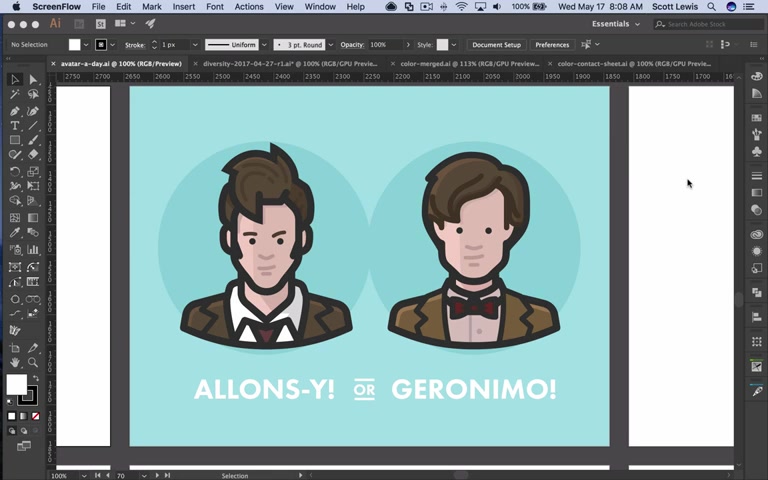Go to next artboard arrow
The height and width of the screenshot is (480, 768).
pos(157,476)
